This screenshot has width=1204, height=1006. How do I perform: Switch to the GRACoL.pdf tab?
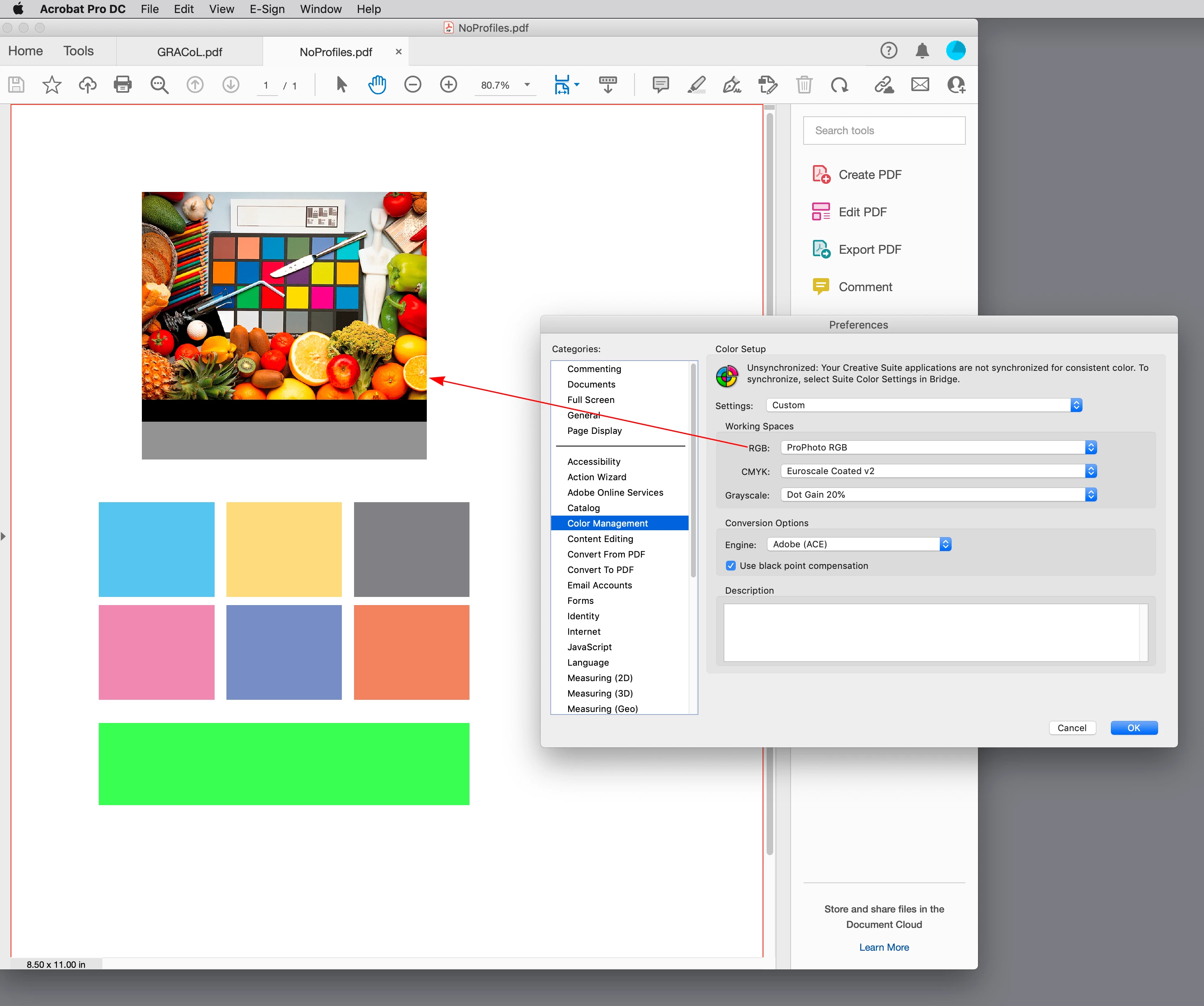point(190,52)
